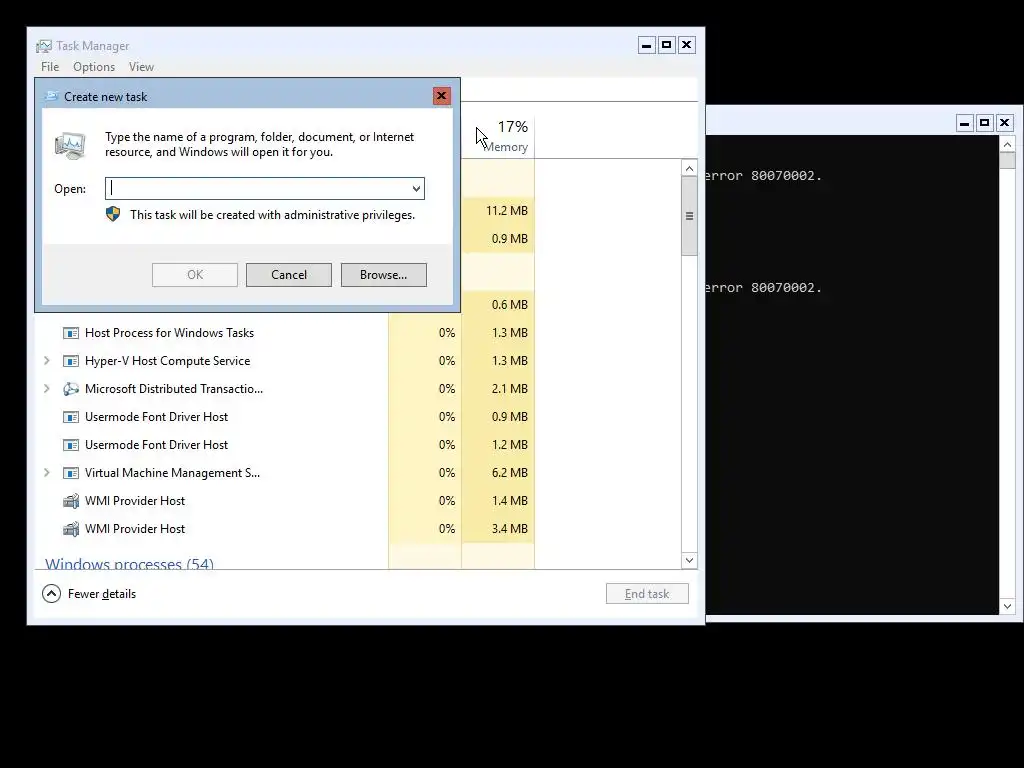
Task: Click the Task Manager vertical scrollbar thumb
Action: pyautogui.click(x=689, y=216)
